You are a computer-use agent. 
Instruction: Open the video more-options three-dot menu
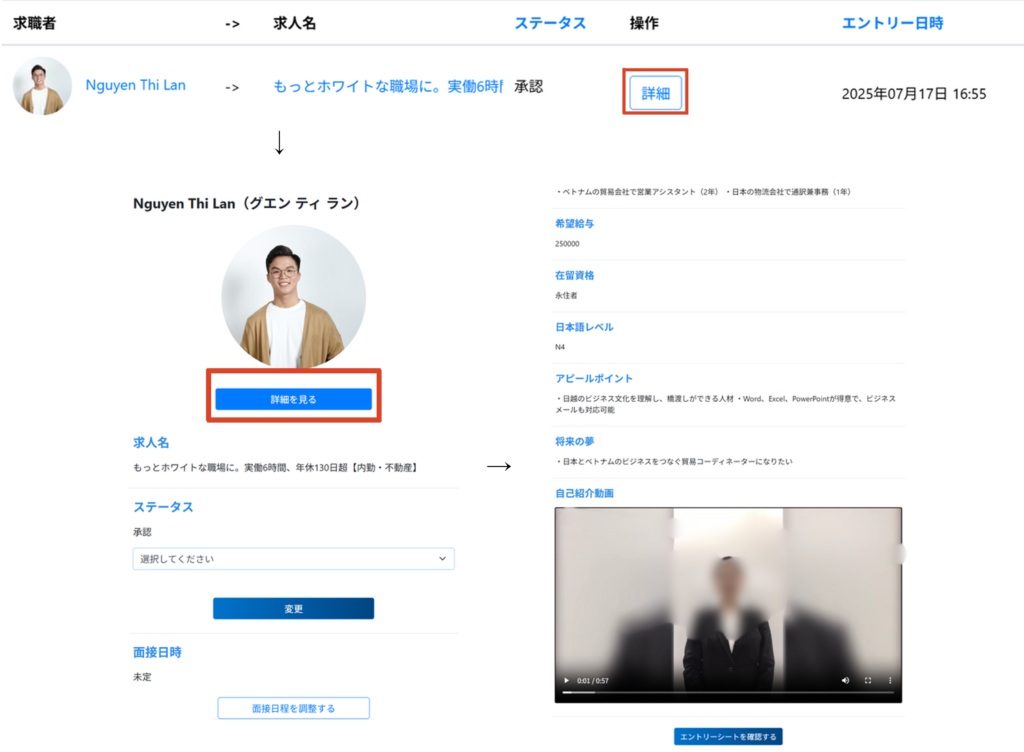(x=889, y=681)
